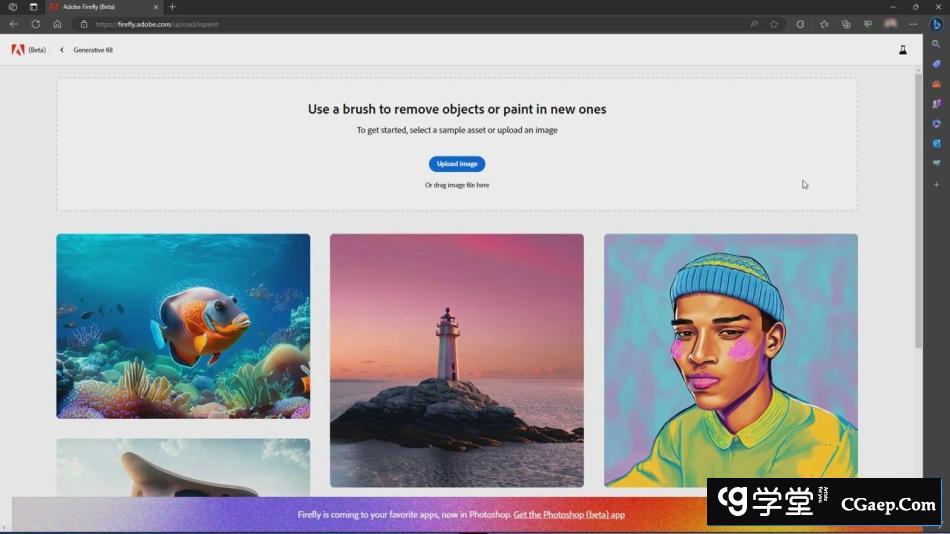
Task: Click the plus icon to customize the sidebar
Action: click(937, 185)
